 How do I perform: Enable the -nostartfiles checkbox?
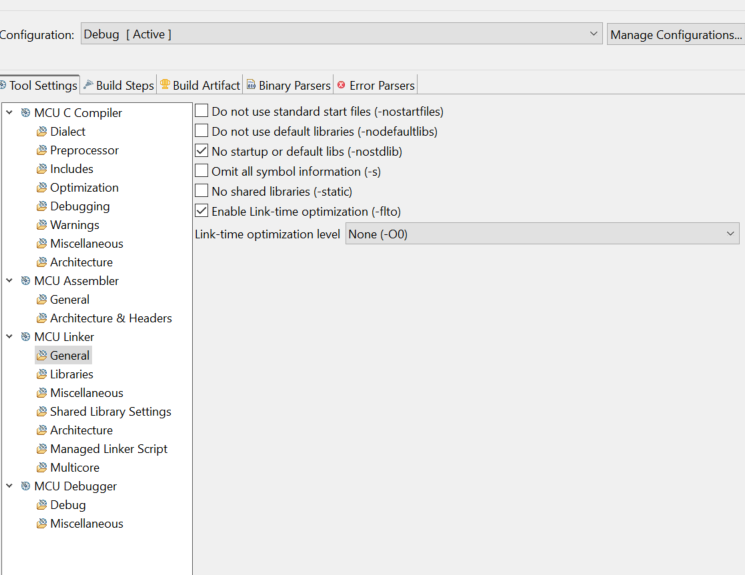pos(202,111)
